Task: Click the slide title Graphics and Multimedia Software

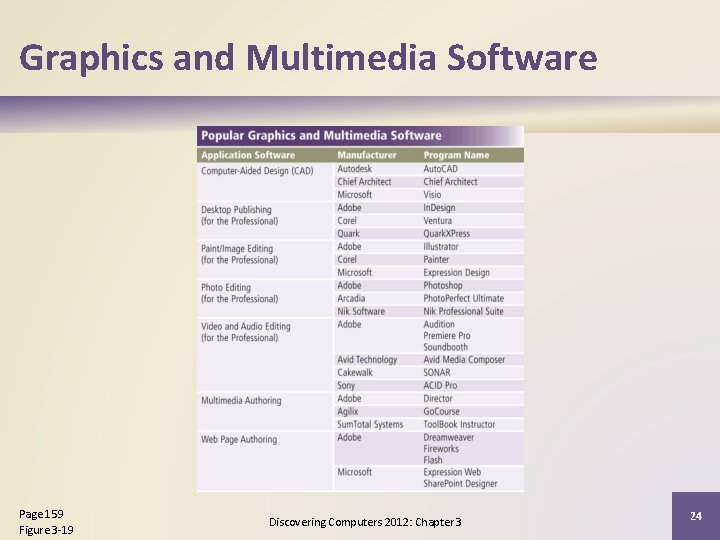Action: click(x=308, y=58)
